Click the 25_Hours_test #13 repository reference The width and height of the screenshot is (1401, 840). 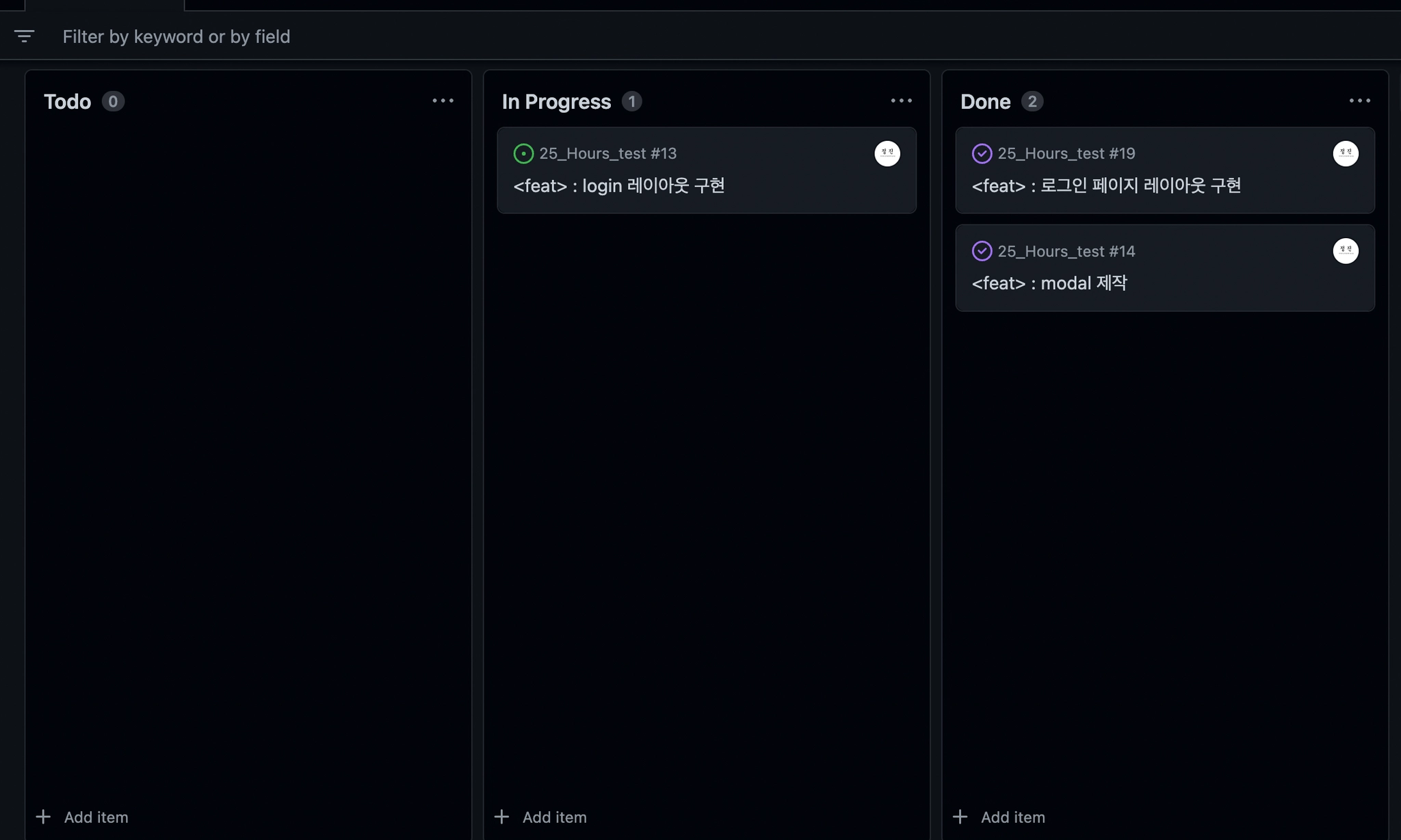pos(607,153)
